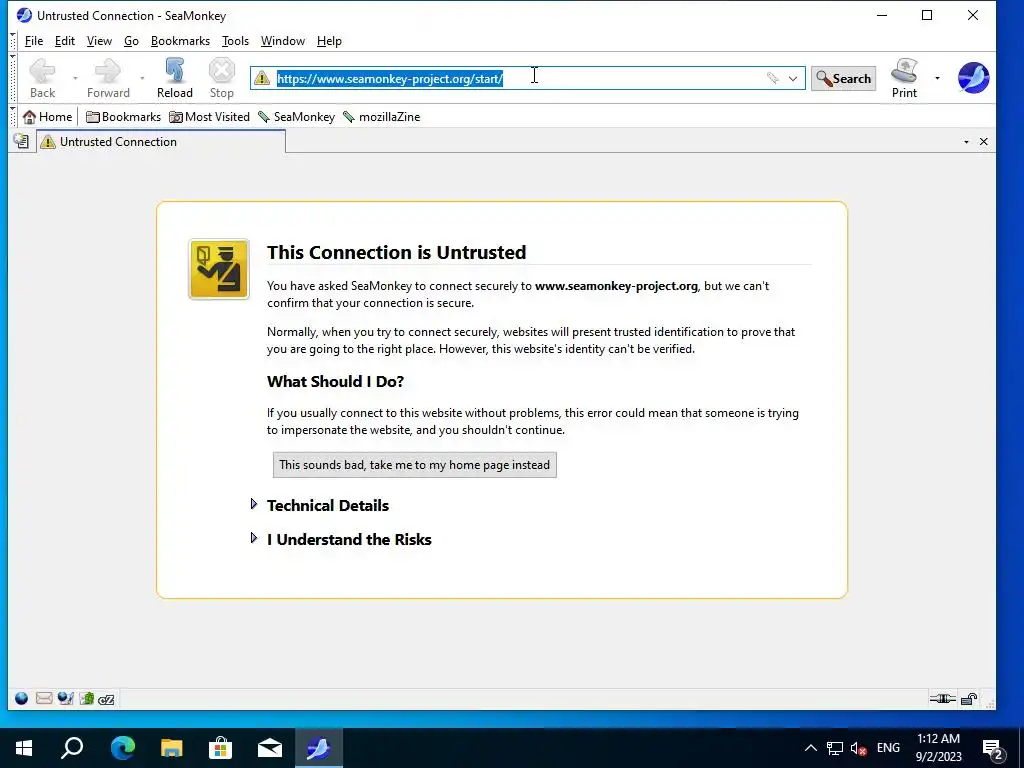Open Windows taskbar search
This screenshot has width=1024, height=768.
point(72,748)
